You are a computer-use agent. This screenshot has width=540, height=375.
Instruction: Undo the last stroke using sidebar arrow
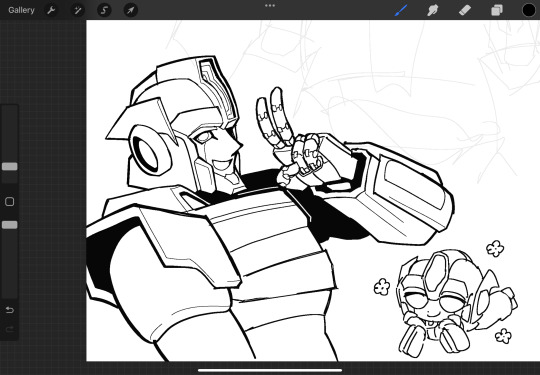[x=10, y=310]
